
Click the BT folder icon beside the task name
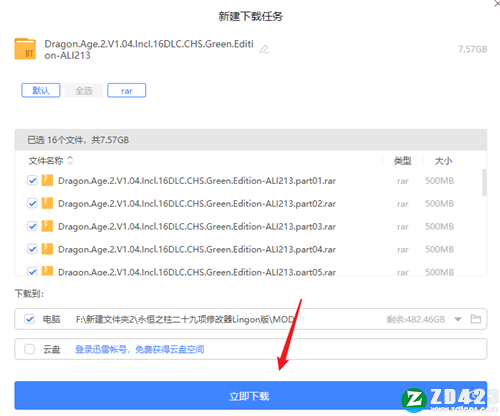point(25,49)
